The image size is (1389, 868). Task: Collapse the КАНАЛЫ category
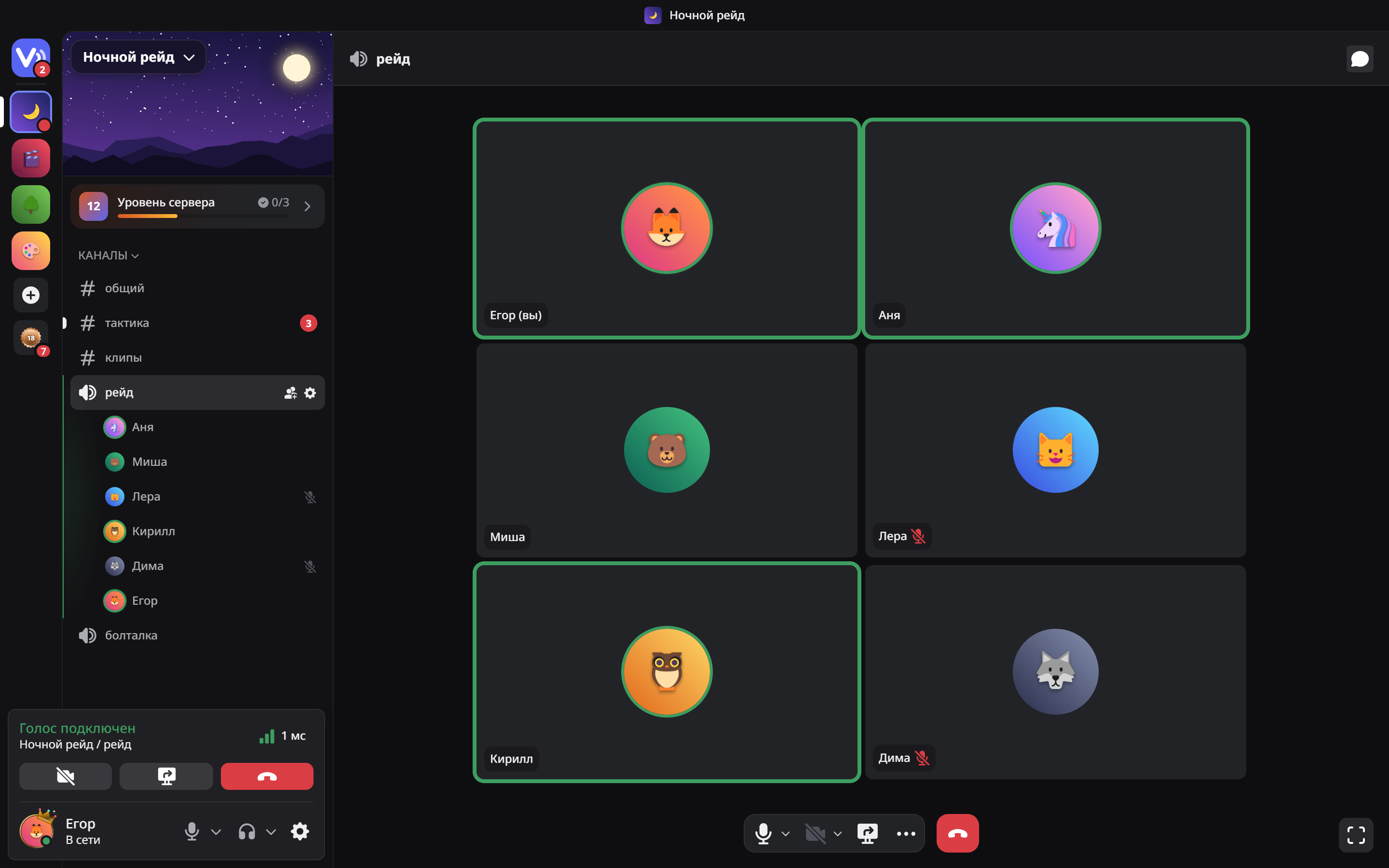[109, 256]
